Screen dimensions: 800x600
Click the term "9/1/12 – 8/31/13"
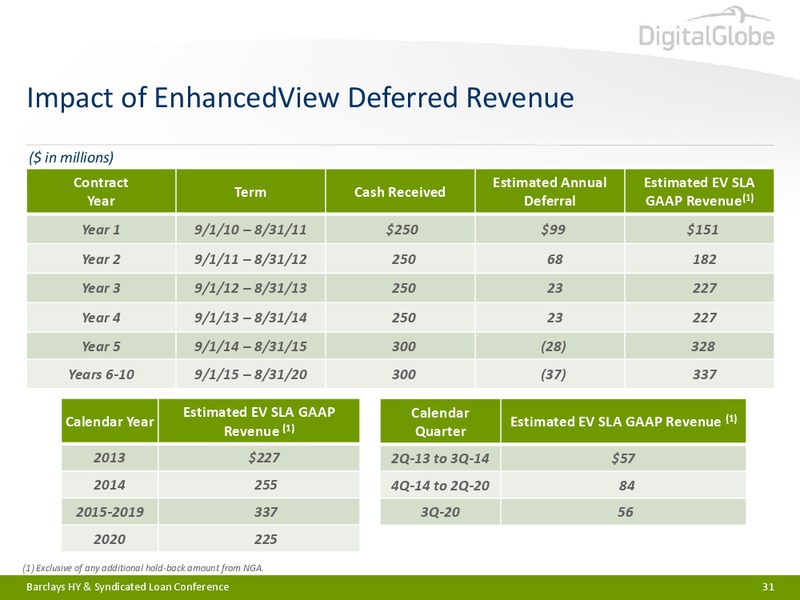tap(251, 288)
